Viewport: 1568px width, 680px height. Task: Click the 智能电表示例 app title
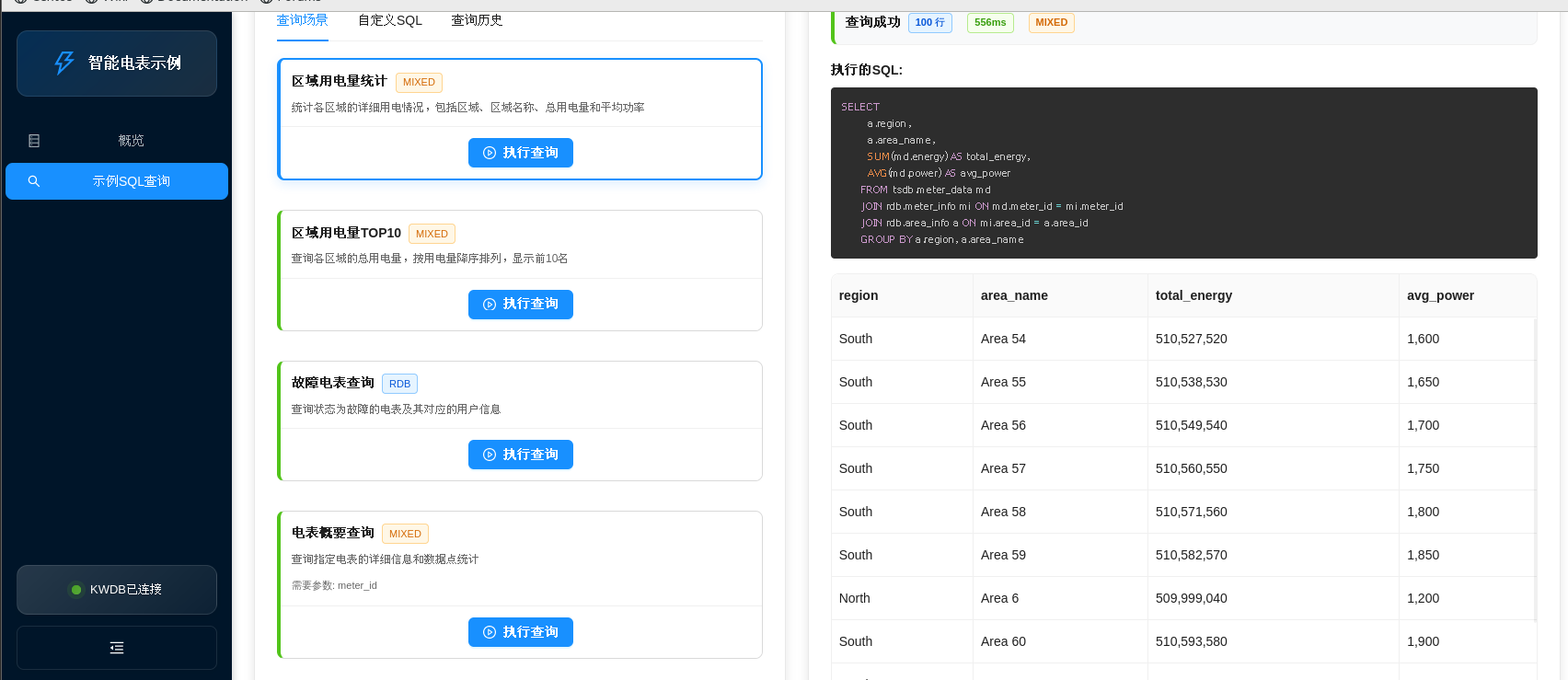134,63
